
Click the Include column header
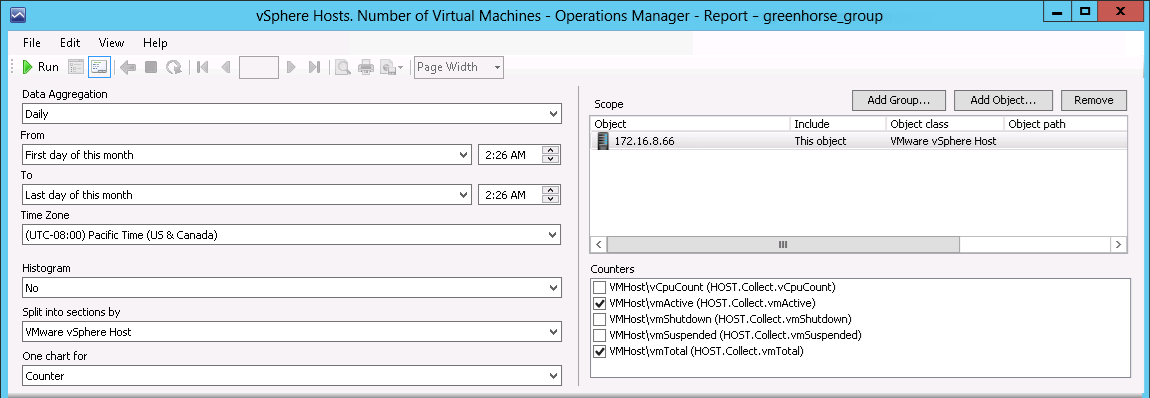pos(838,124)
